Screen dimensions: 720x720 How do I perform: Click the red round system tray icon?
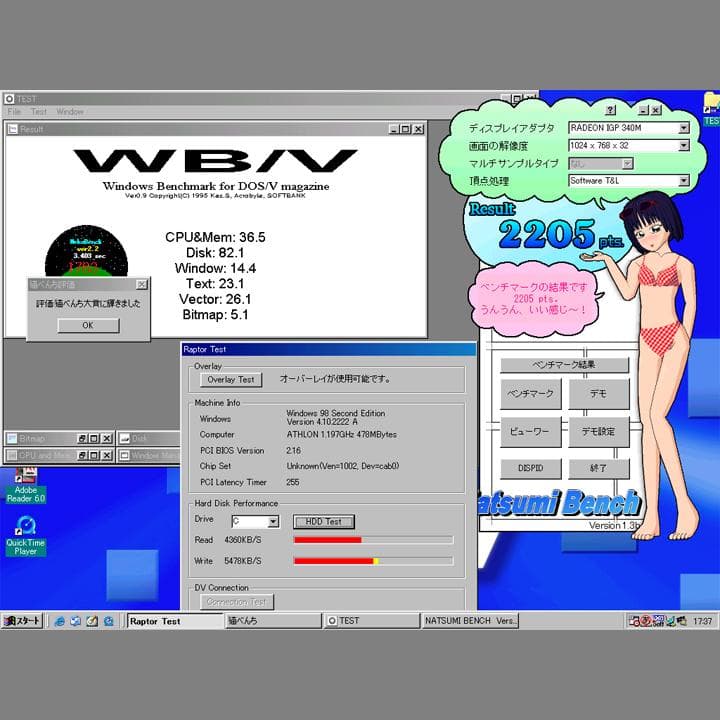(x=646, y=621)
